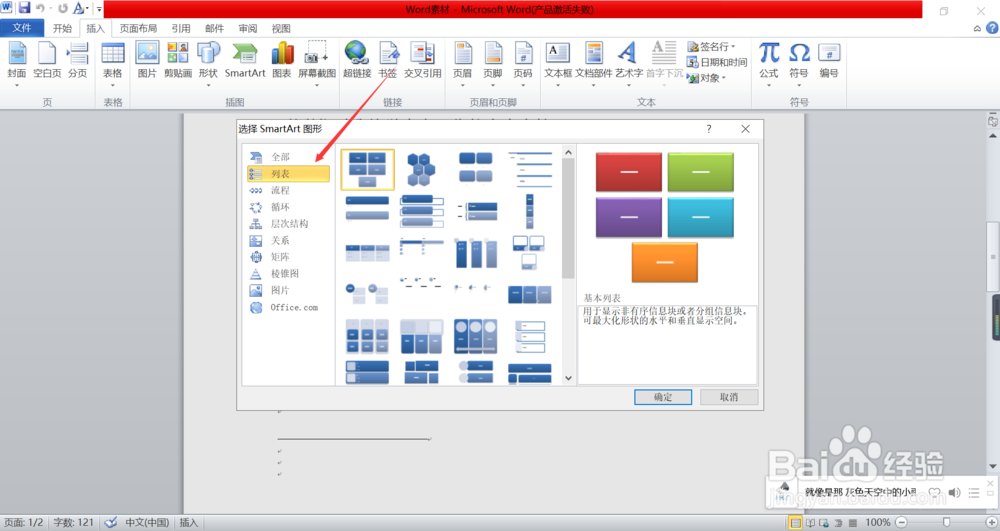The height and width of the screenshot is (531, 1000).
Task: Insert numbering (编号)
Action: pyautogui.click(x=829, y=61)
